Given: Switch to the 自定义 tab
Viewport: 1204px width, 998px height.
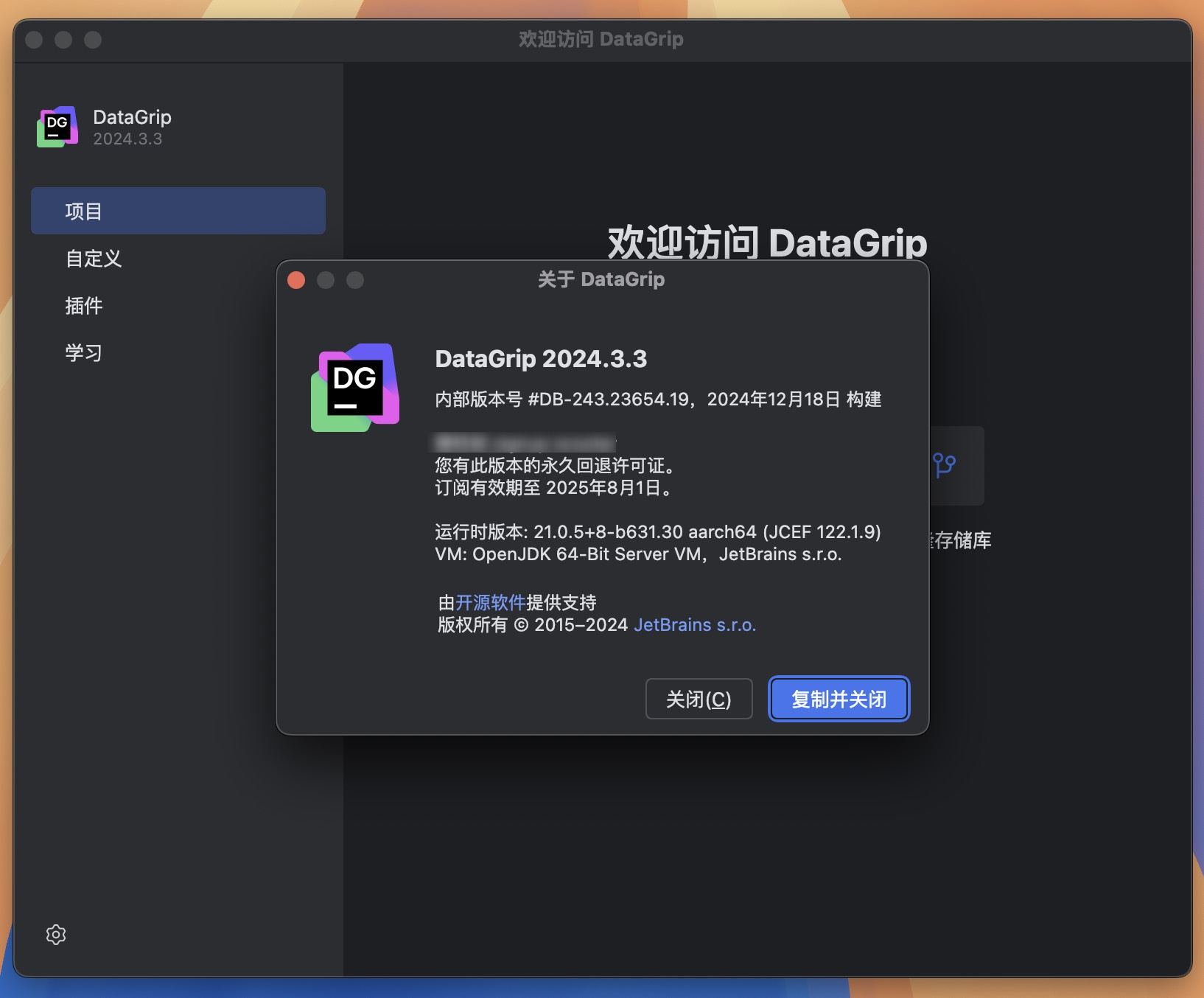Looking at the screenshot, I should click(93, 259).
